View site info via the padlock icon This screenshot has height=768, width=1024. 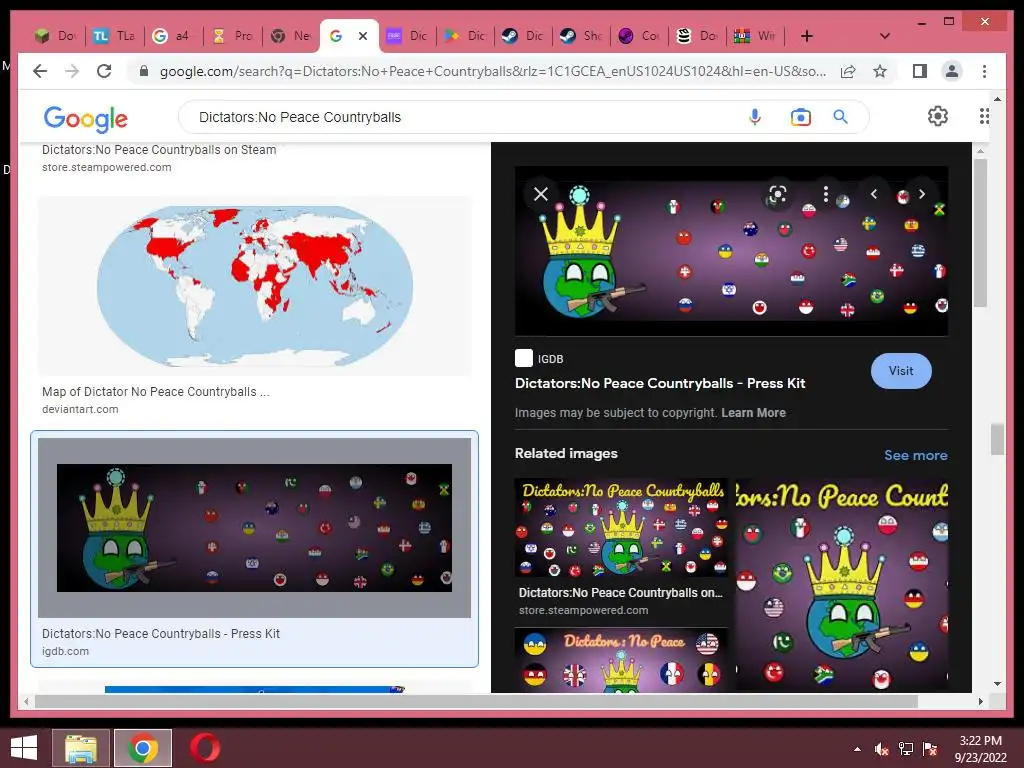pyautogui.click(x=144, y=71)
